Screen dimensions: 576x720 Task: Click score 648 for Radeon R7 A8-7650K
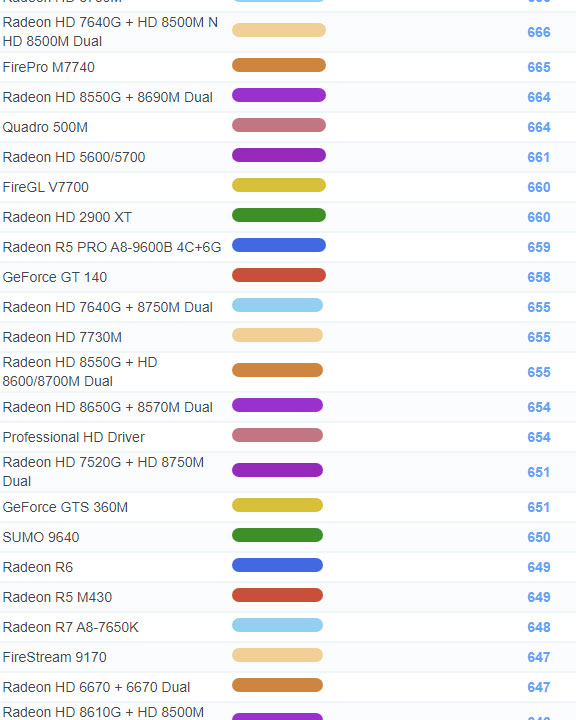point(539,627)
